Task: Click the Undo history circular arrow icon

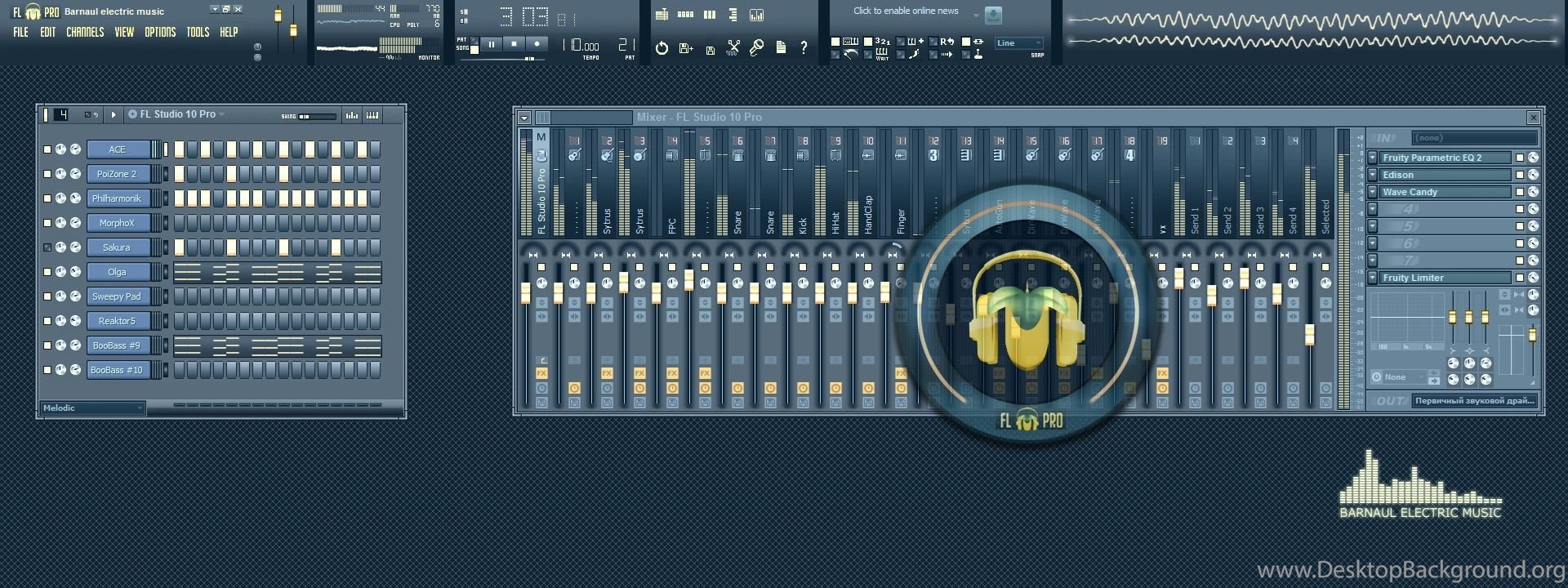Action: coord(662,48)
